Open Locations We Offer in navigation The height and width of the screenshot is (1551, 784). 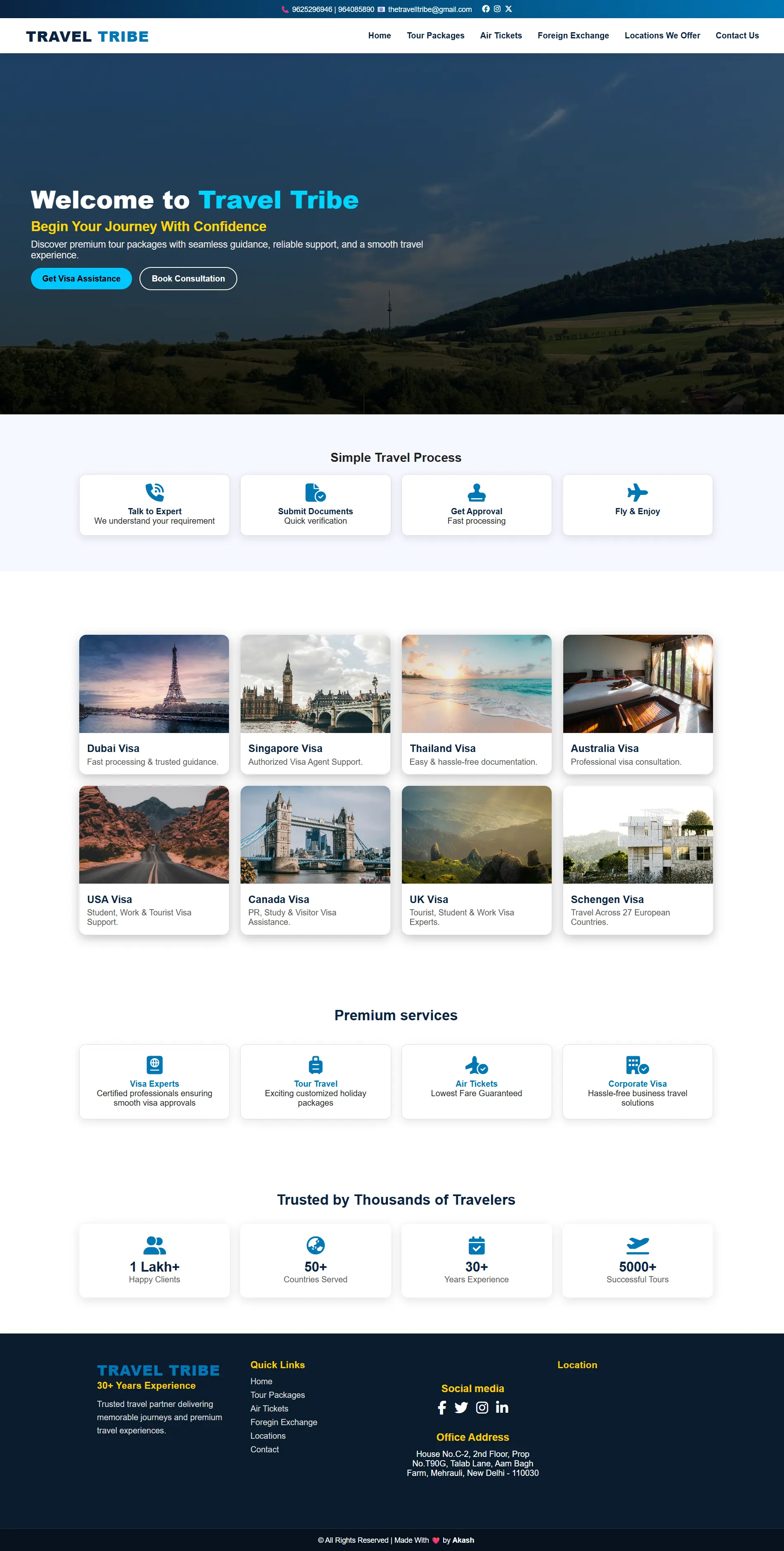point(662,35)
